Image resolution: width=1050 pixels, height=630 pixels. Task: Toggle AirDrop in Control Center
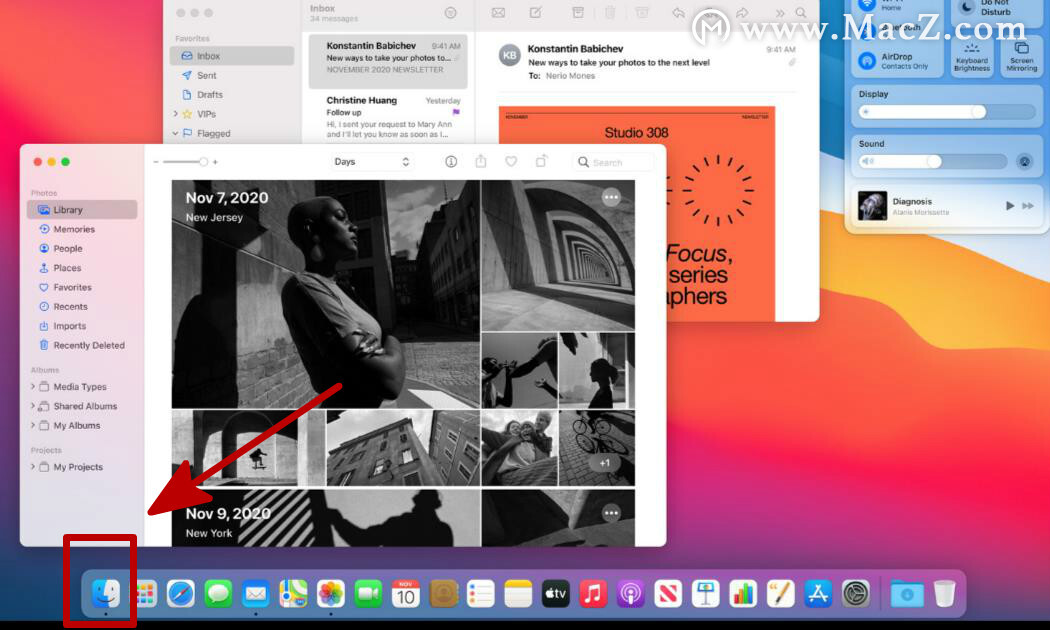pos(869,60)
